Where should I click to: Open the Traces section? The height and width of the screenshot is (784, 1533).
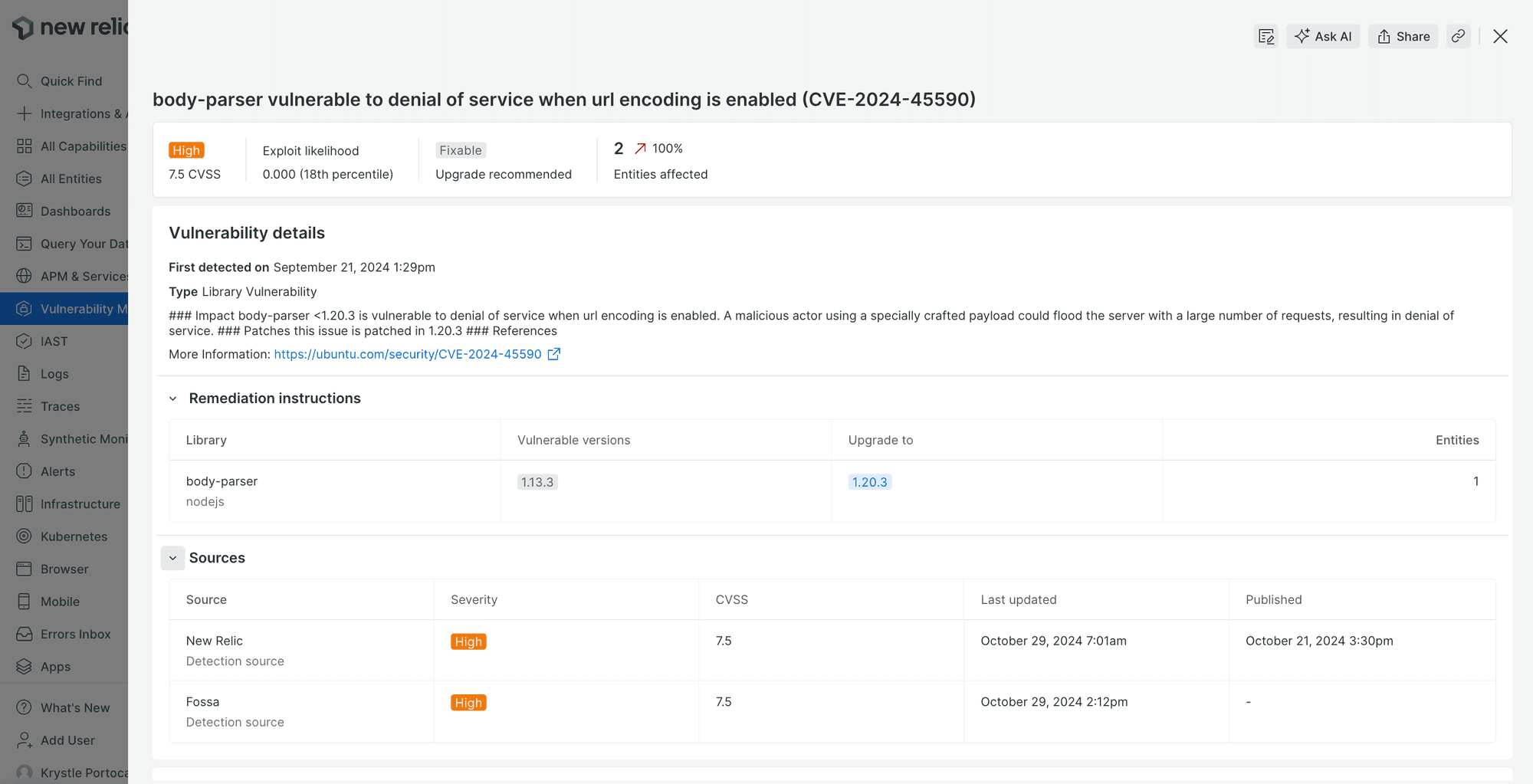(x=60, y=405)
